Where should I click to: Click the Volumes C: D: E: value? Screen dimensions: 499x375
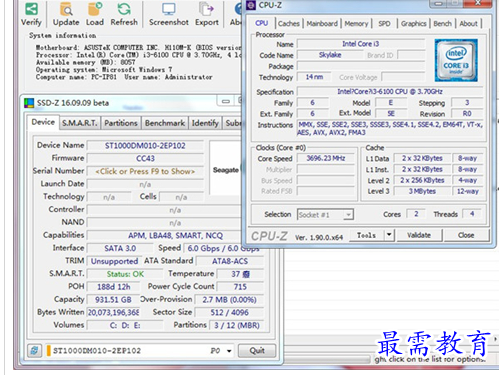coord(125,325)
